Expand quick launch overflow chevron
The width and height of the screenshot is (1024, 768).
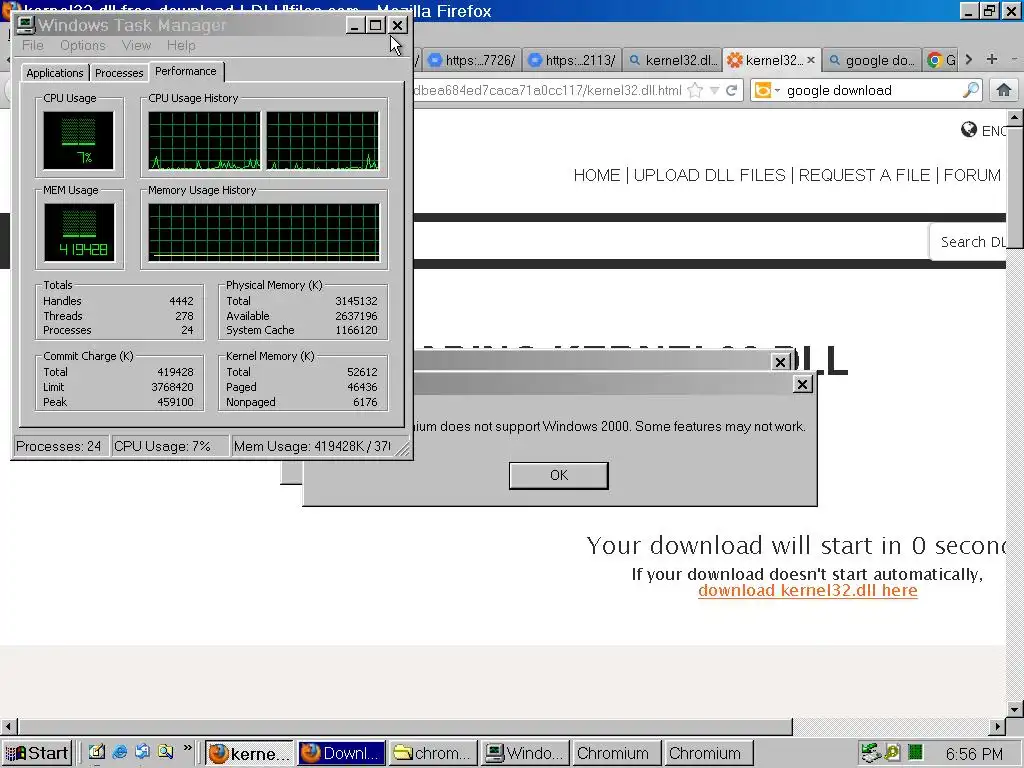click(x=188, y=748)
